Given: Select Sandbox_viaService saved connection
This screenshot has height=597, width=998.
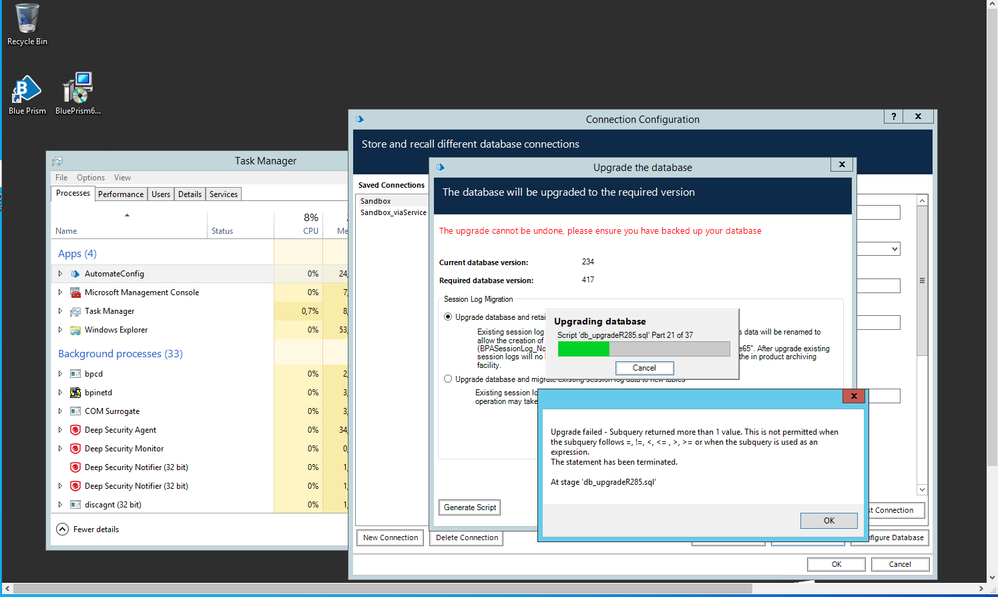Looking at the screenshot, I should [393, 212].
